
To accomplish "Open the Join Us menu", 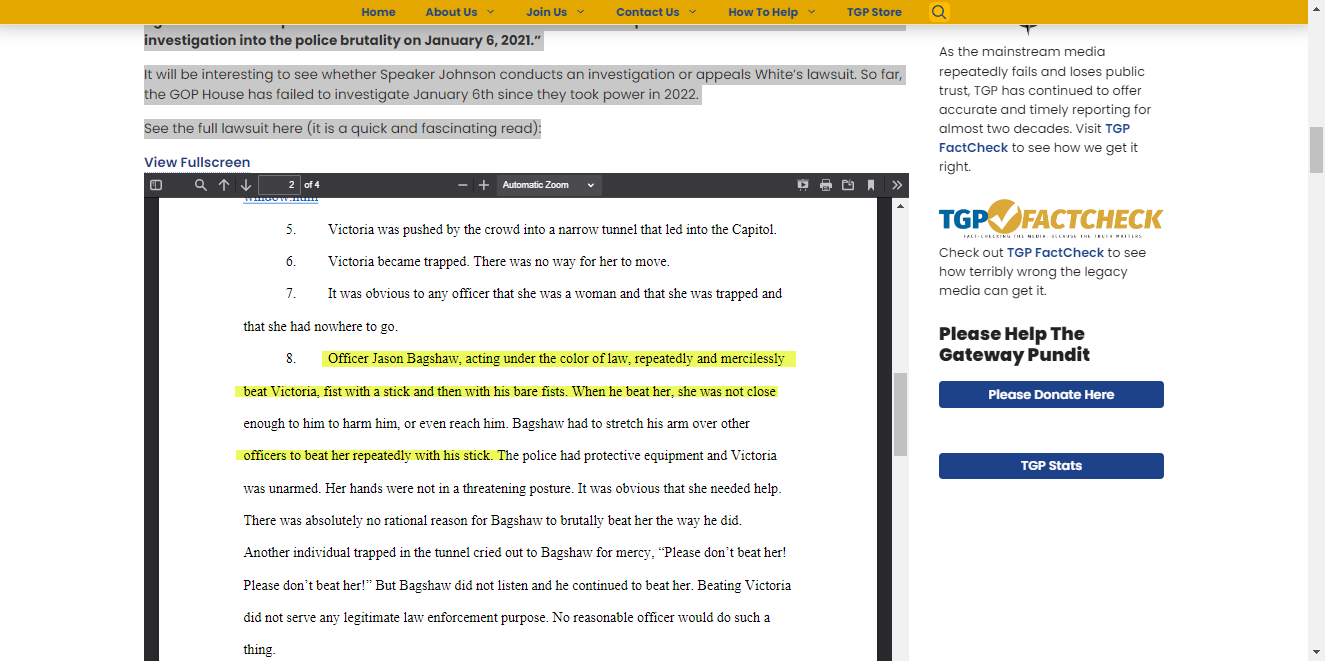I will [546, 12].
